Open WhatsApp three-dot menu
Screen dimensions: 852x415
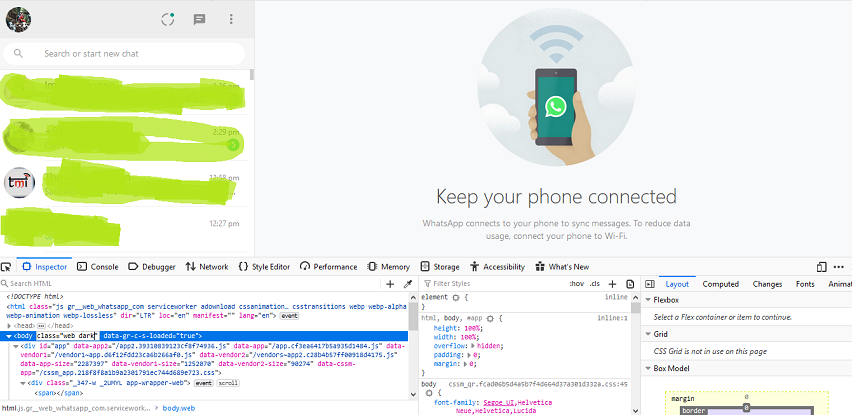[231, 20]
